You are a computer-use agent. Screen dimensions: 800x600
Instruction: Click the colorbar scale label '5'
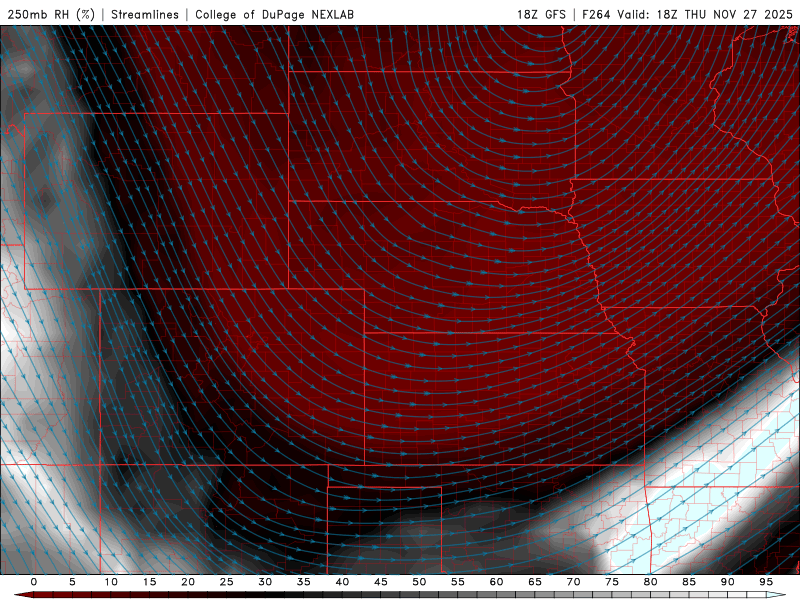point(72,582)
